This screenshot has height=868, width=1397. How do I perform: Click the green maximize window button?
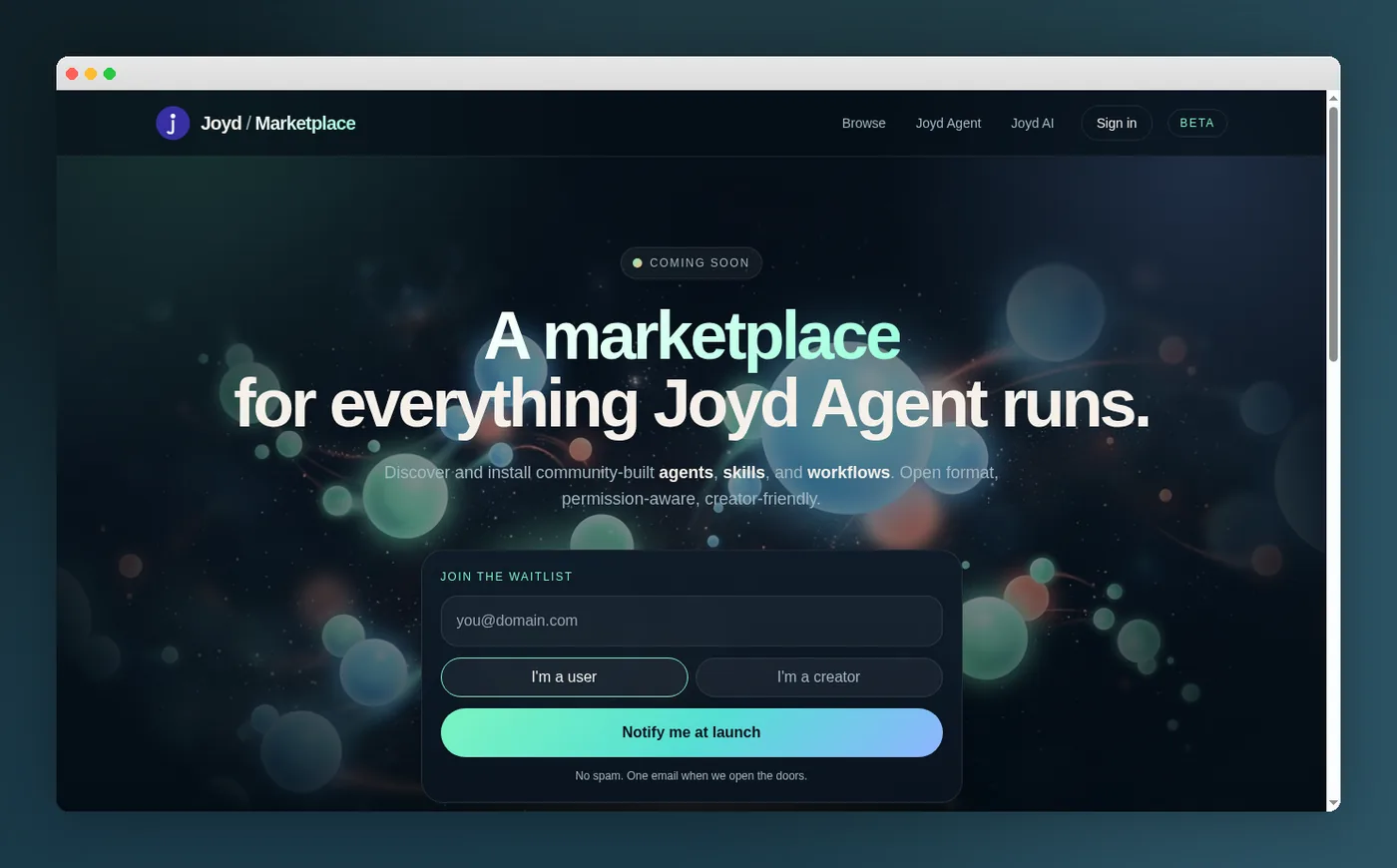[110, 74]
